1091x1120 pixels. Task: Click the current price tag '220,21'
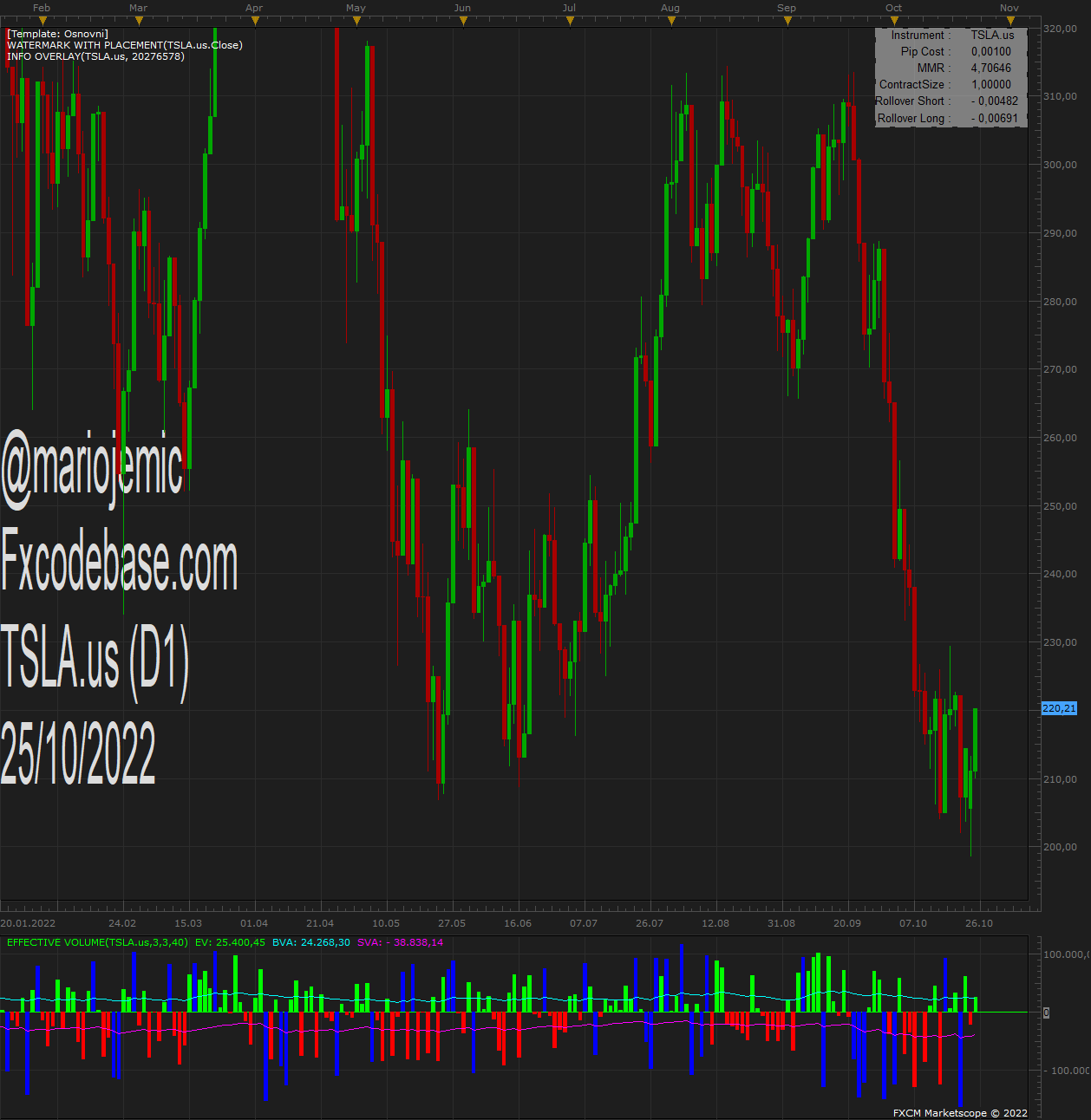pos(1059,708)
